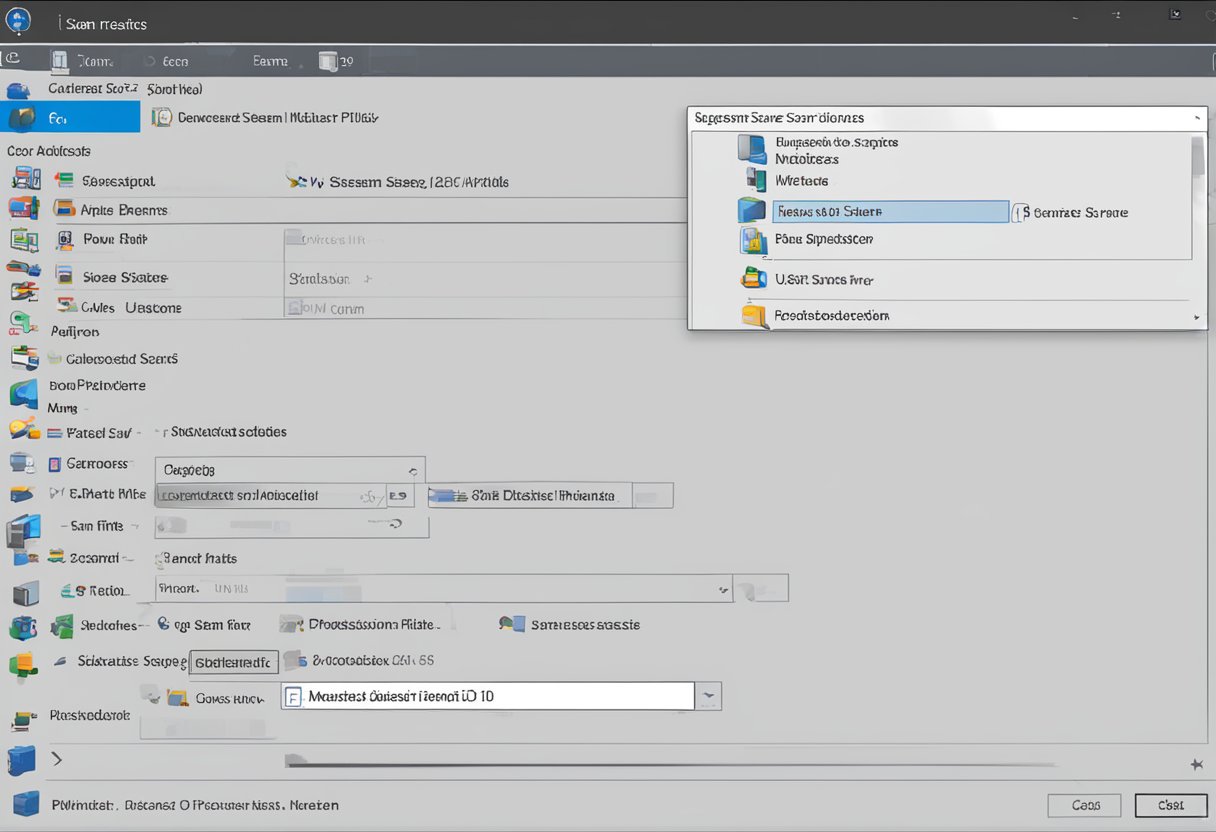Expand the chevron arrow in bottom-left row
1216x832 pixels.
(57, 759)
